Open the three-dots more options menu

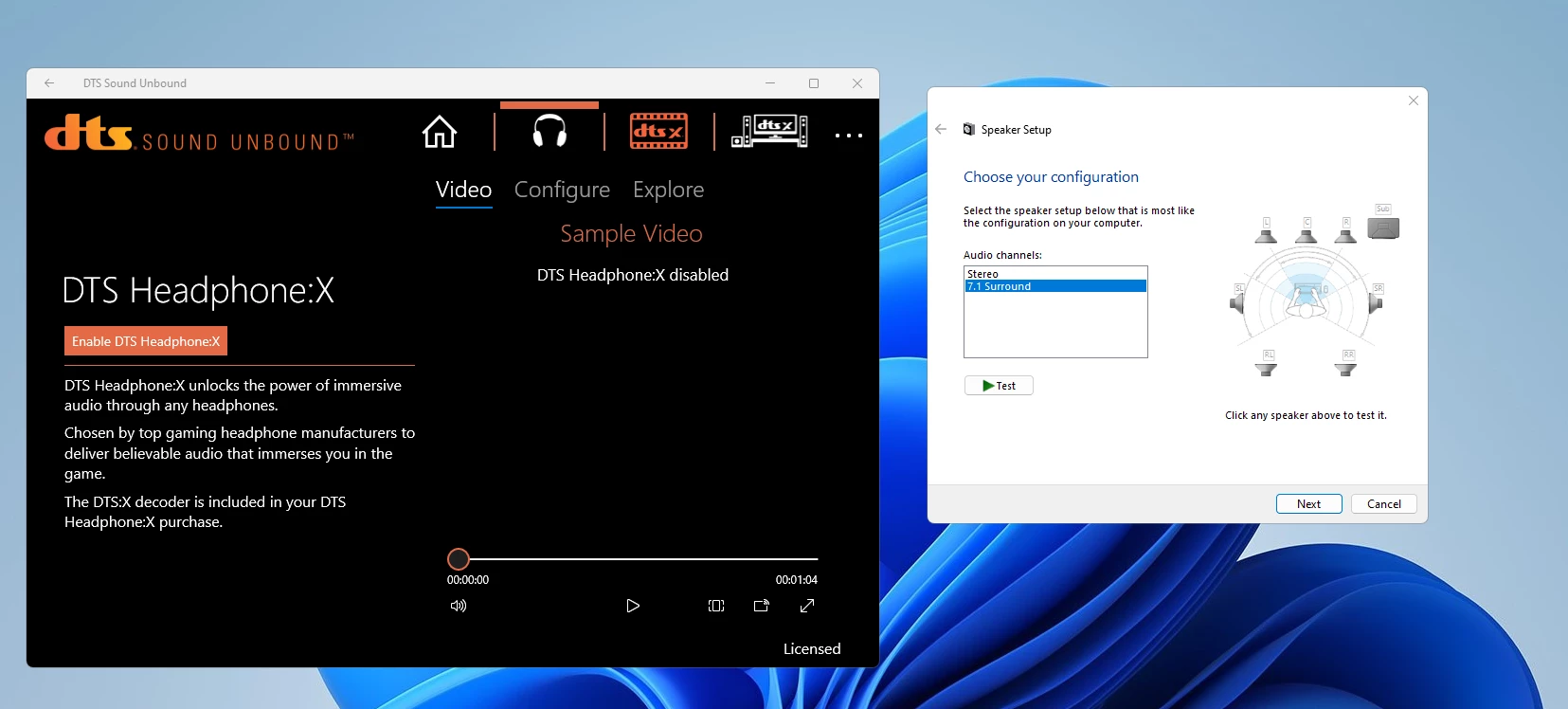(x=849, y=136)
